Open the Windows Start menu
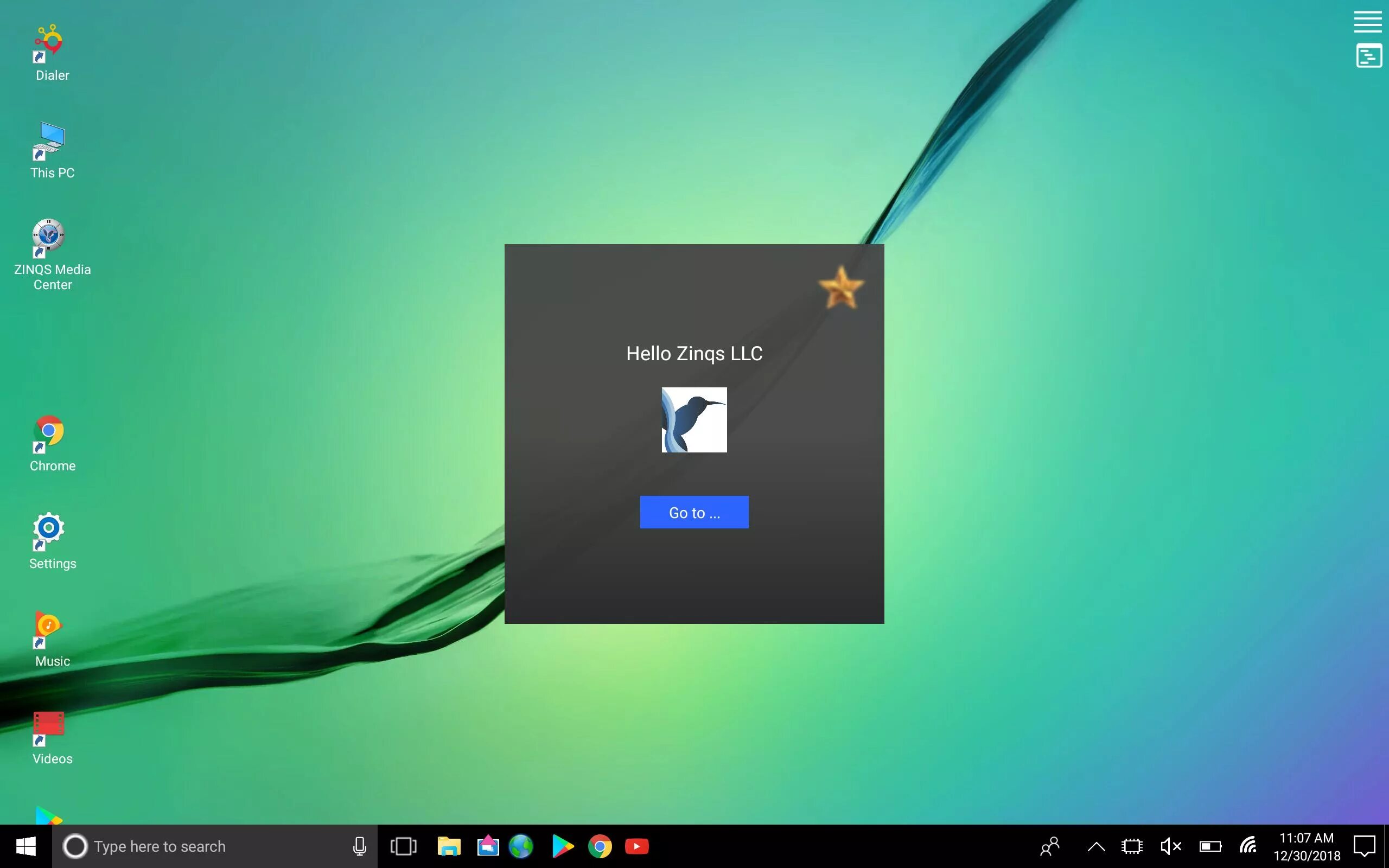Screen dimensions: 1389x868 point(26,846)
